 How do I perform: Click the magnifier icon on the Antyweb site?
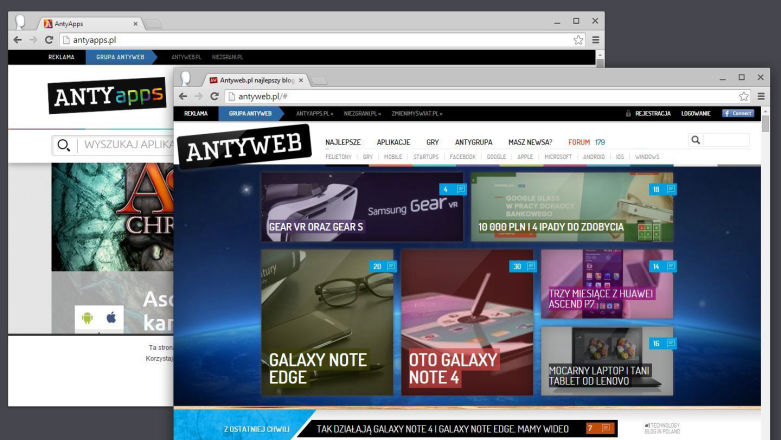(695, 140)
